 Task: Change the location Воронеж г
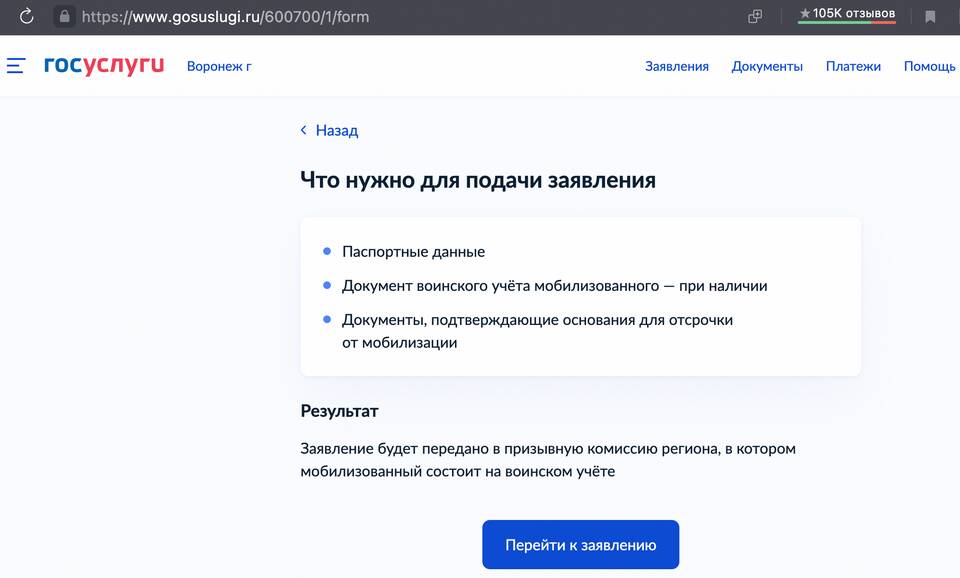219,67
